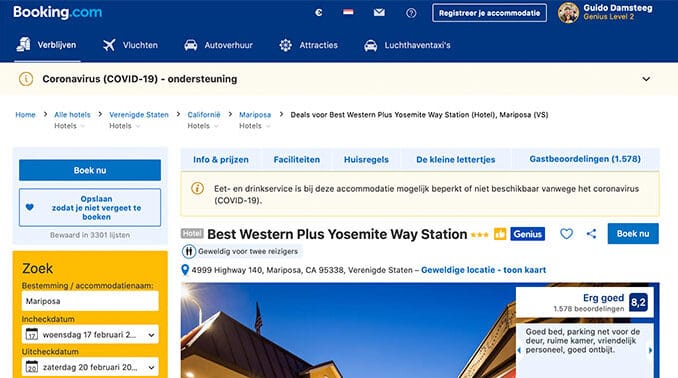678x378 pixels.
Task: Click Genius Level 2 label
Action: tap(608, 17)
